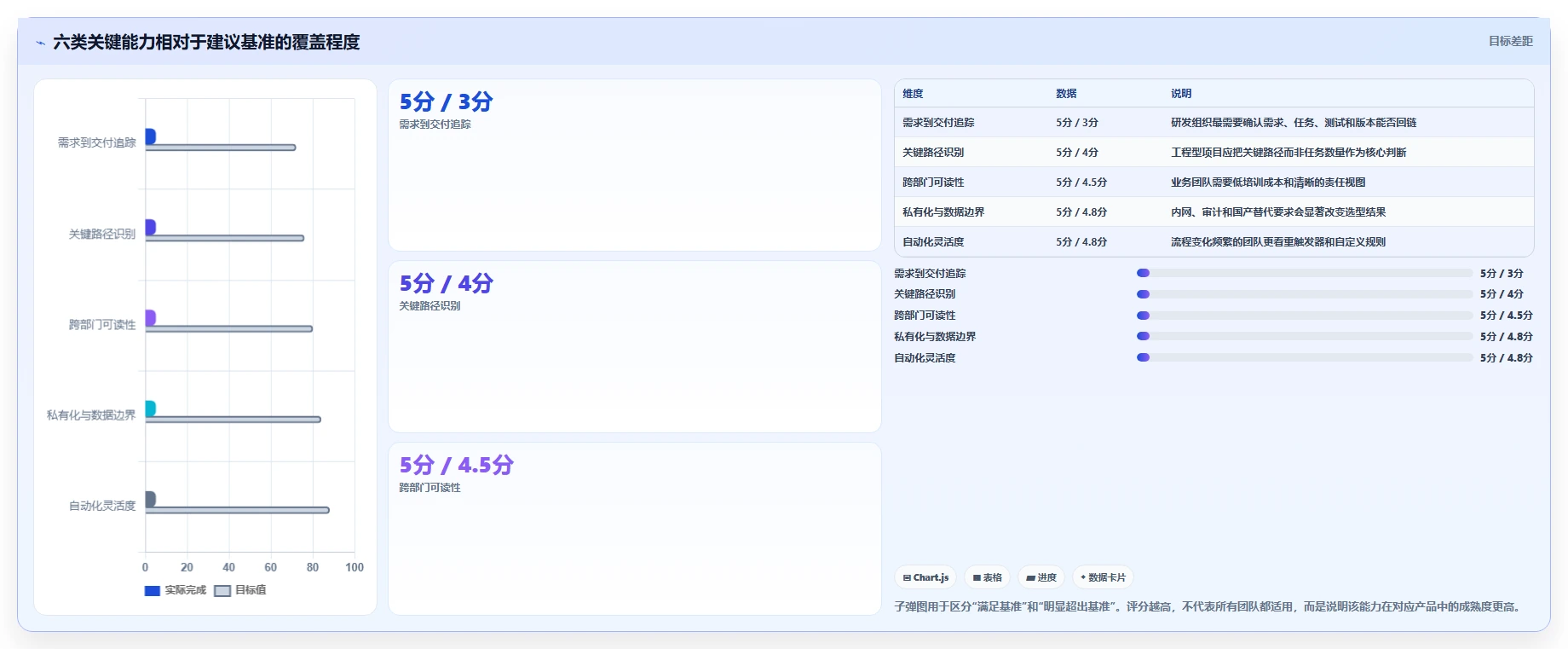1568x649 pixels.
Task: Click 跨部门可读性 caption under the third card
Action: point(429,488)
